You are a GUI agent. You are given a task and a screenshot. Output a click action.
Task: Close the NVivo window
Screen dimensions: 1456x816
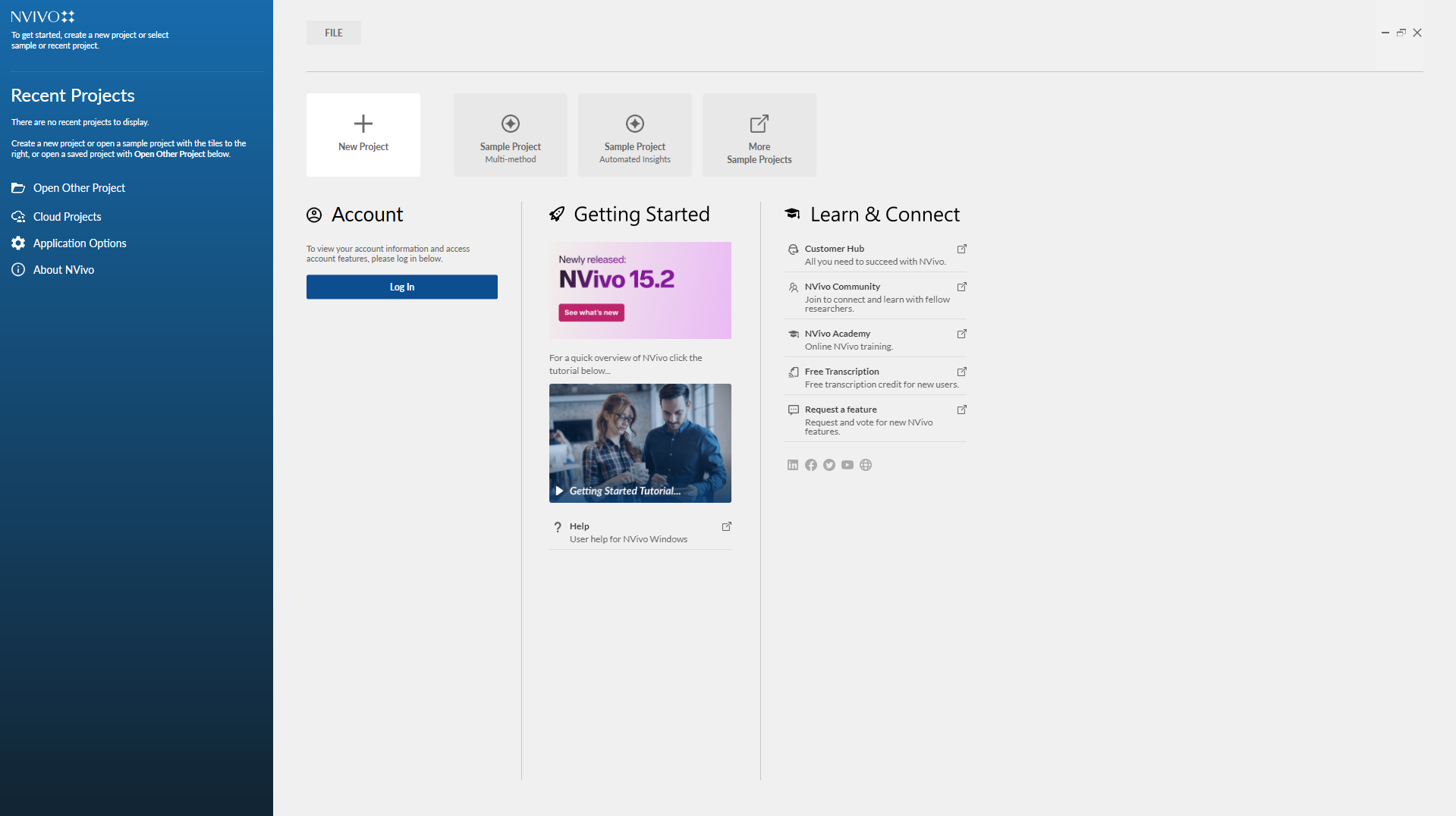coord(1417,33)
